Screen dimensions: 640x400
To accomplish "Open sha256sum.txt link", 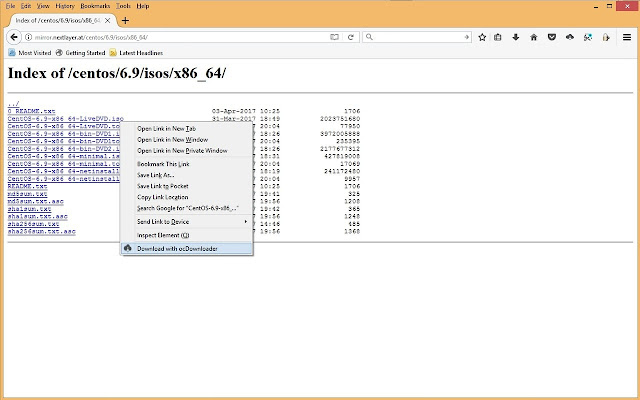I will pos(33,224).
